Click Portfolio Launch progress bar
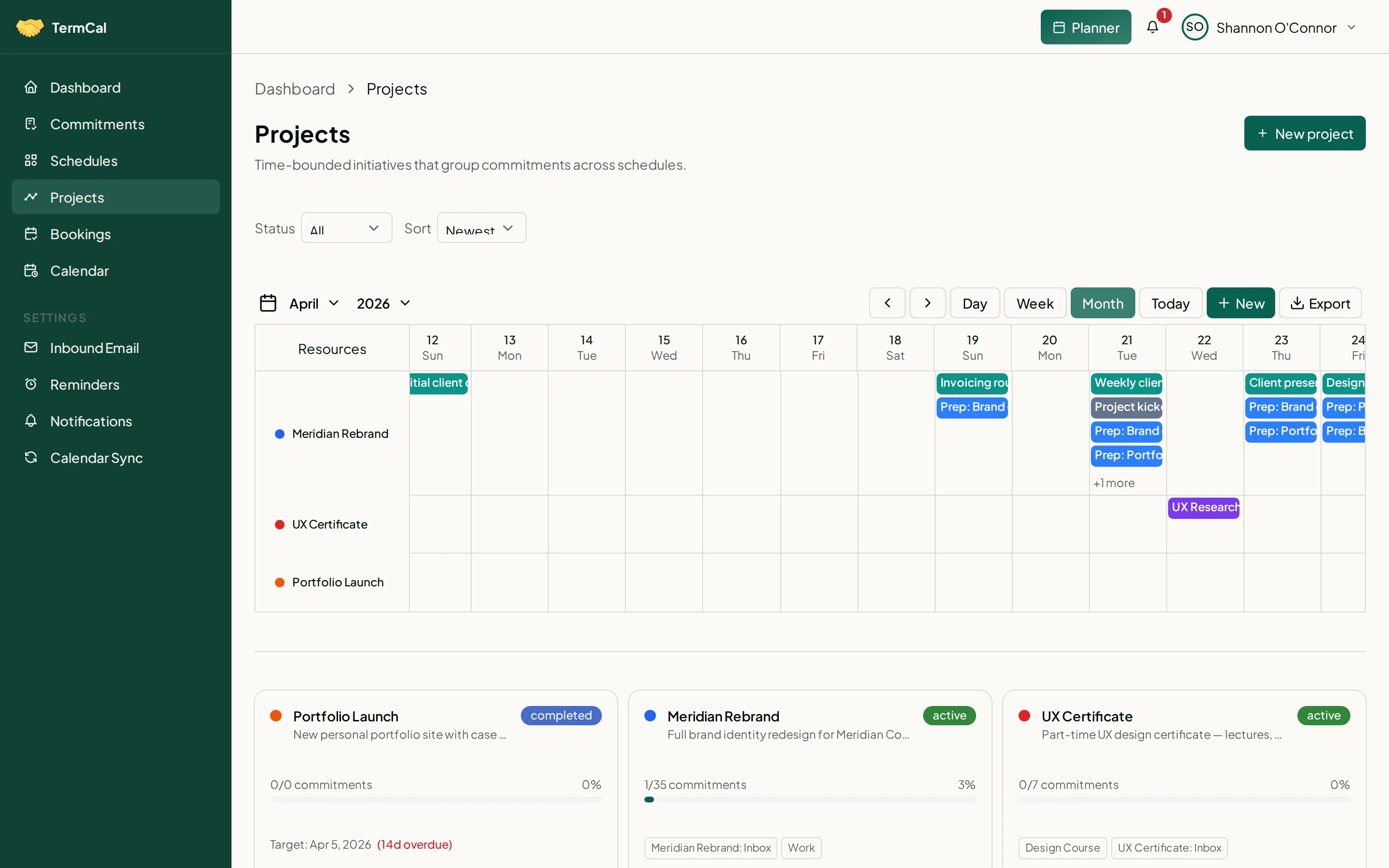This screenshot has height=868, width=1389. (436, 800)
